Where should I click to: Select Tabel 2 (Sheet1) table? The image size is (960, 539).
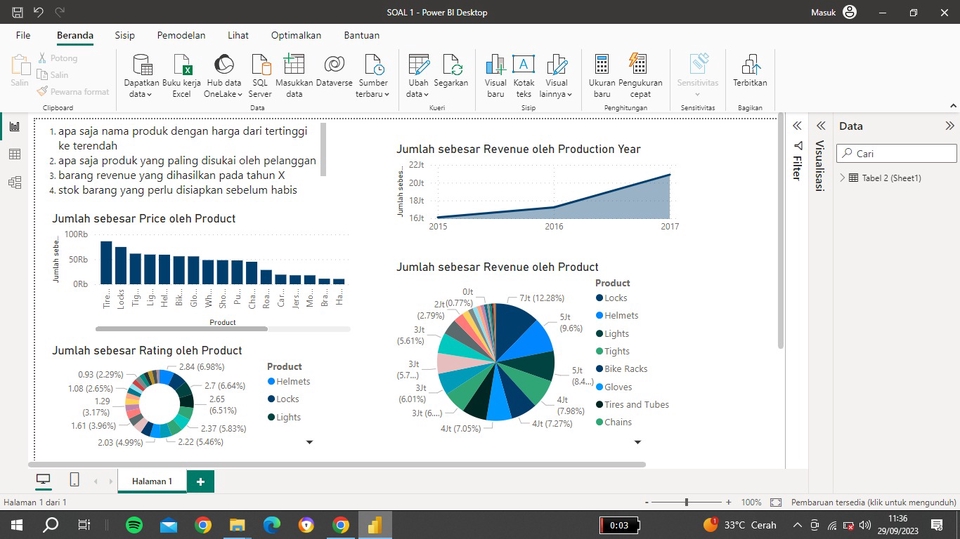click(x=891, y=178)
